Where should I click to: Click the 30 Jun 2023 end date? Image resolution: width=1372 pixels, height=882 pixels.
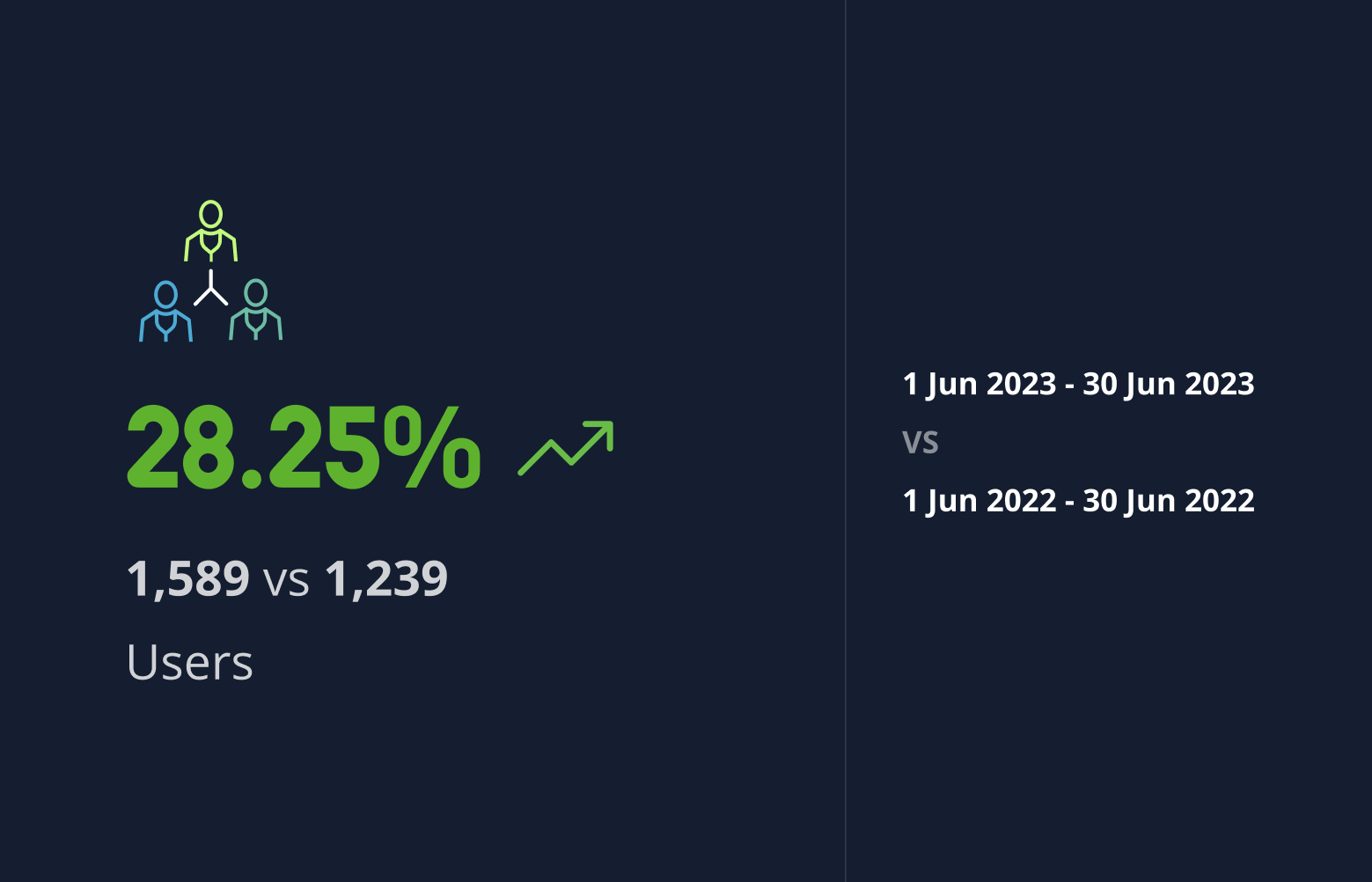click(x=1168, y=384)
